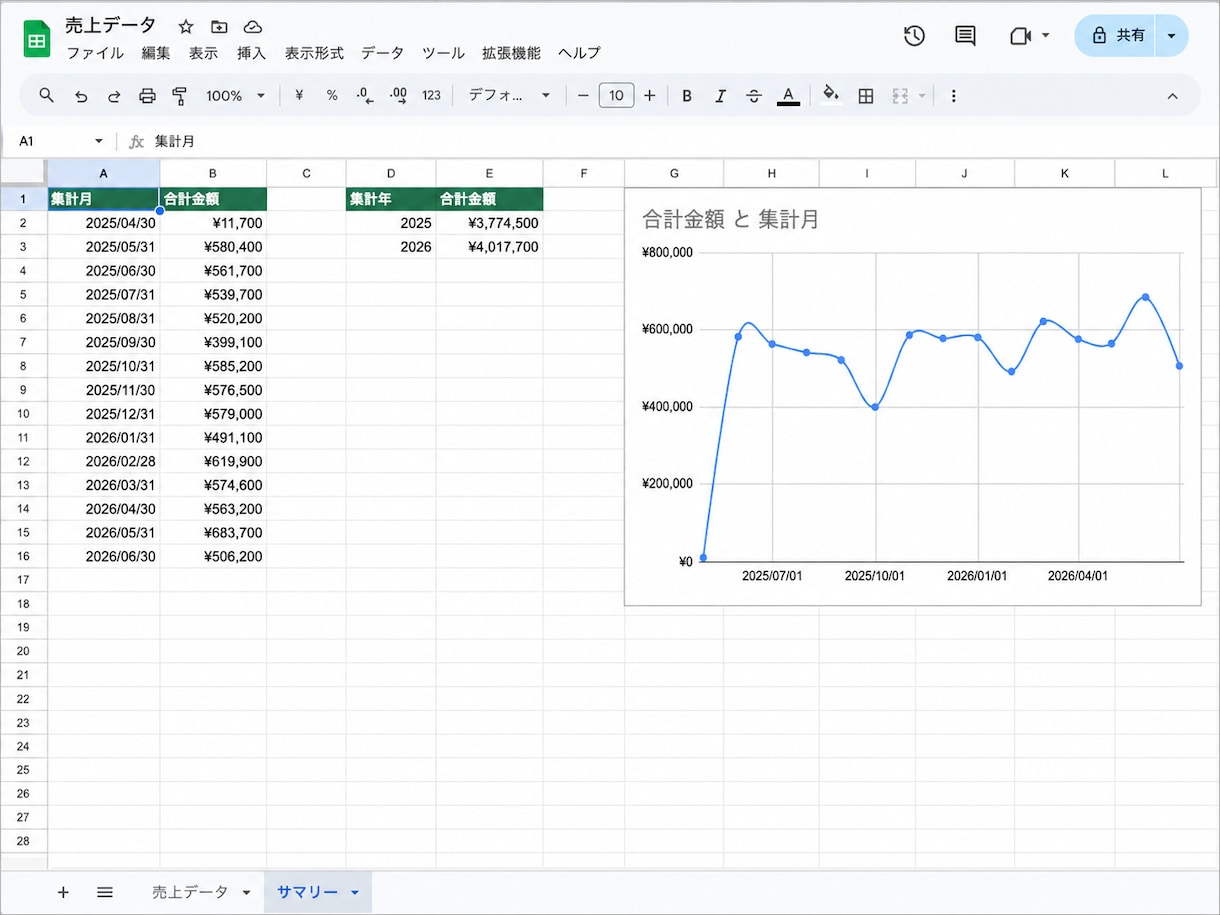Viewport: 1220px width, 915px height.
Task: Toggle strikethrough formatting
Action: [x=754, y=96]
